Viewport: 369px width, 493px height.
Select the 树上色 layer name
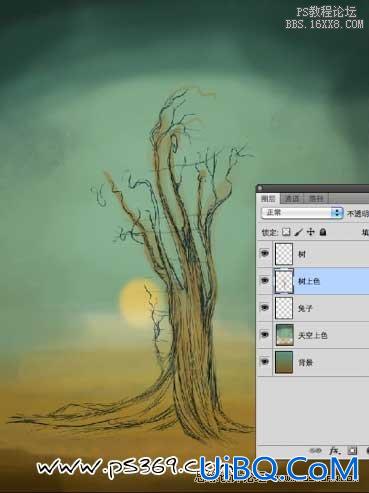point(309,281)
